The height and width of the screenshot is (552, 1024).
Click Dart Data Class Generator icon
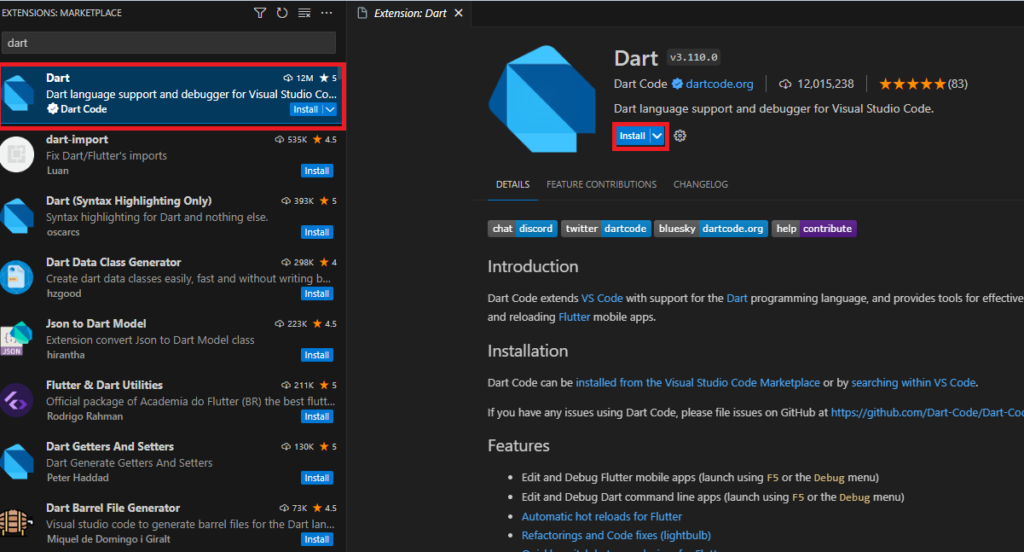point(17,278)
